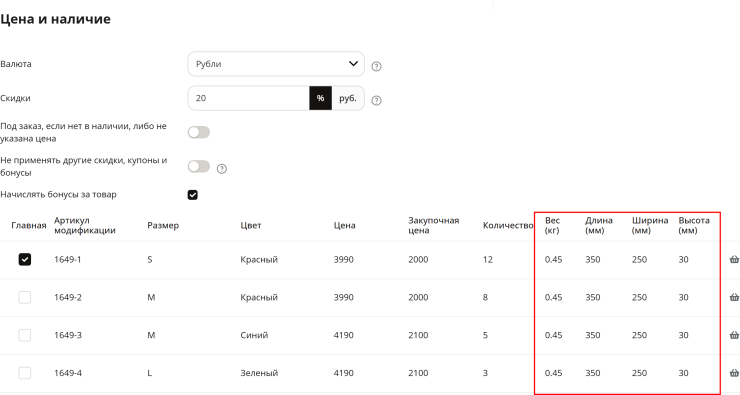Screen dimensions: 740x395
Task: Click the Закупочная цена column header
Action: point(434,226)
